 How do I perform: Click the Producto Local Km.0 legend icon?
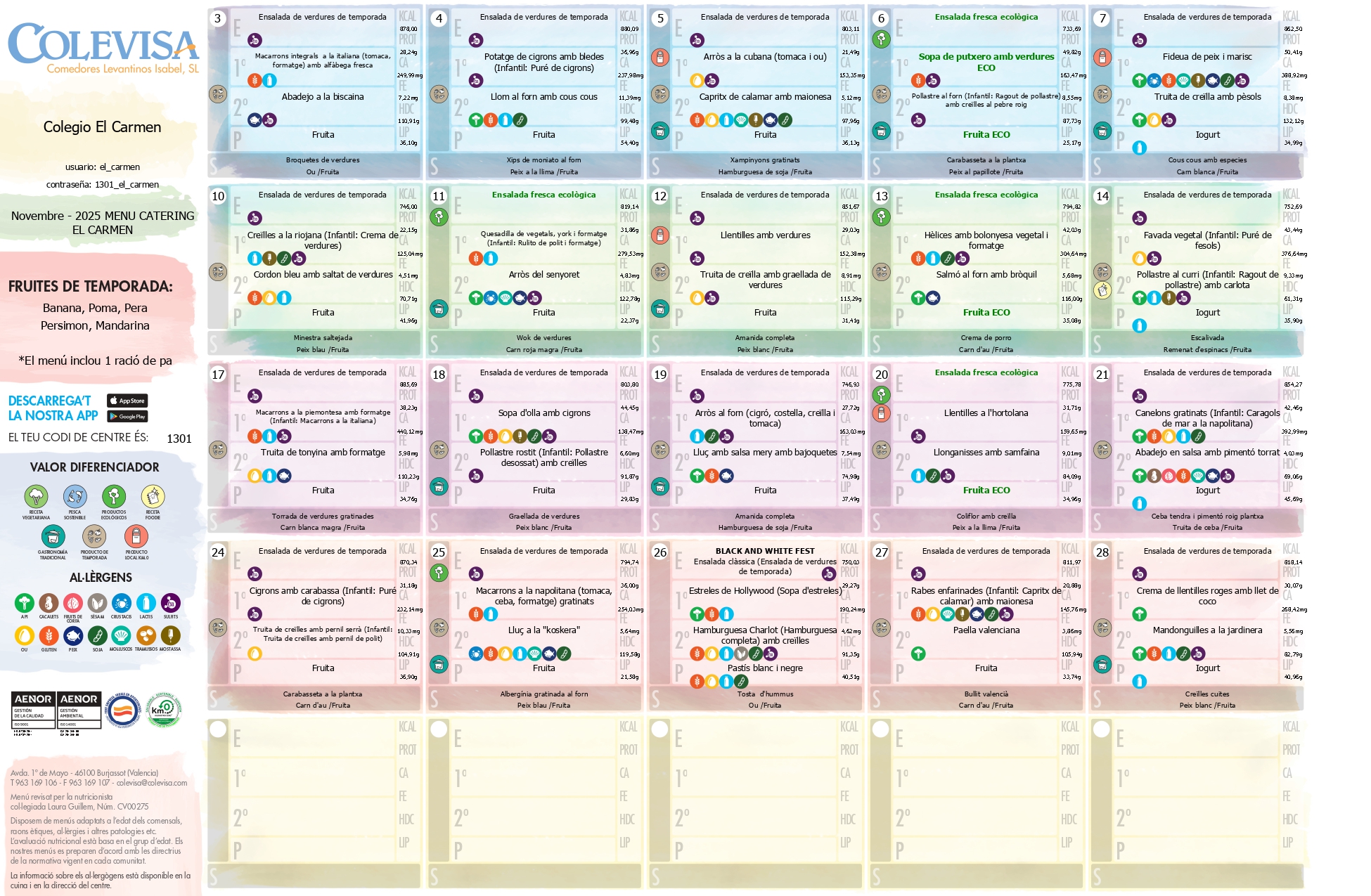click(136, 536)
